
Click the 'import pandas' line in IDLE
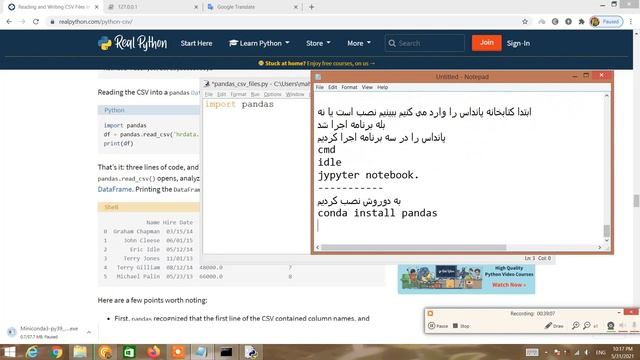[x=239, y=104]
